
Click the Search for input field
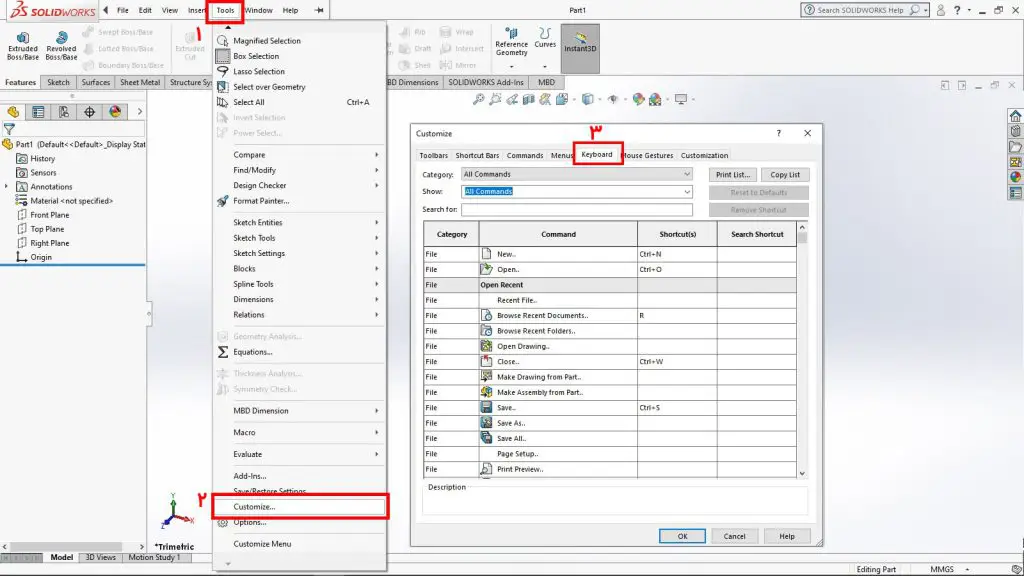click(x=577, y=210)
